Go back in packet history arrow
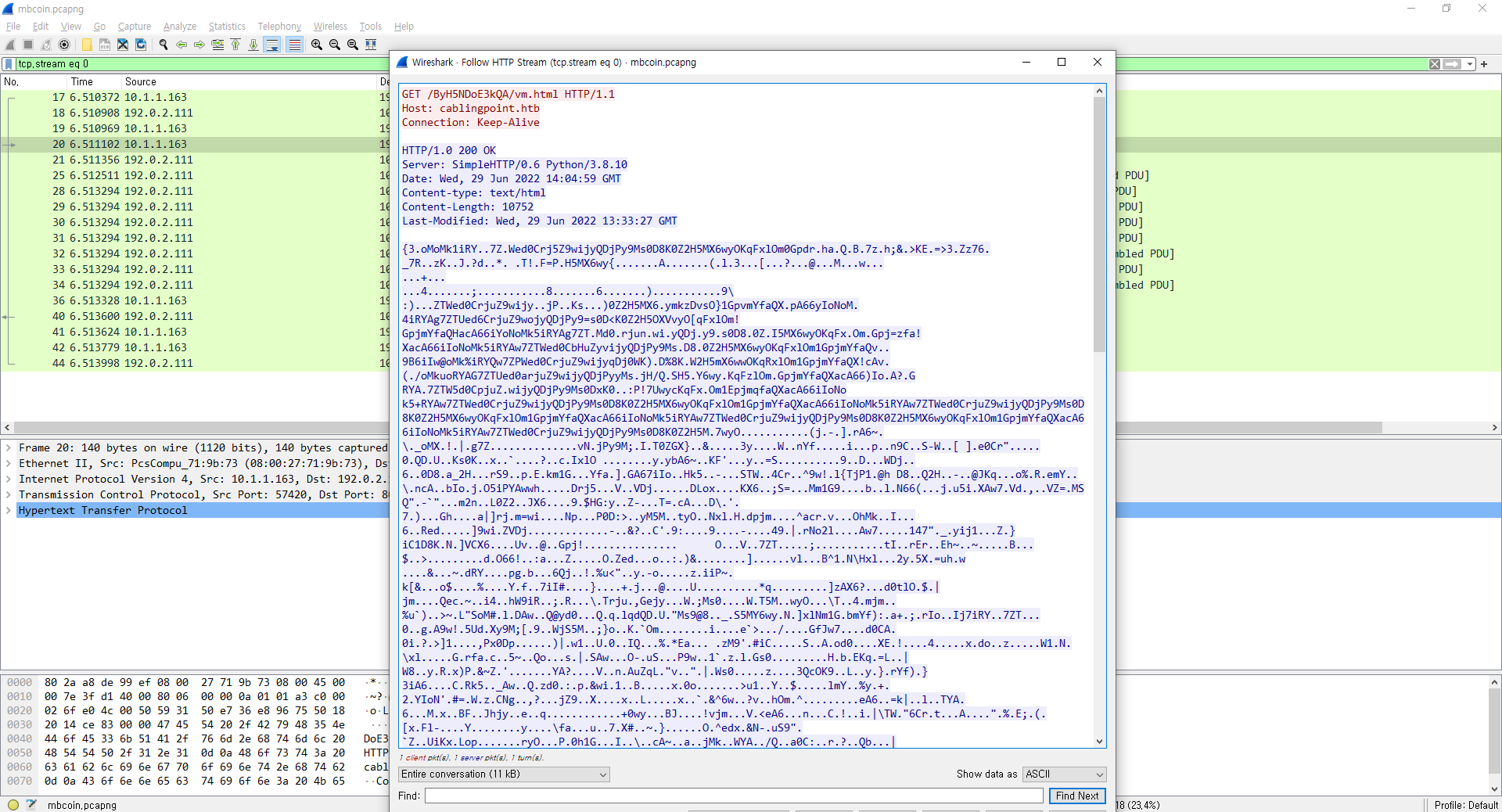The height and width of the screenshot is (812, 1502). [x=181, y=45]
